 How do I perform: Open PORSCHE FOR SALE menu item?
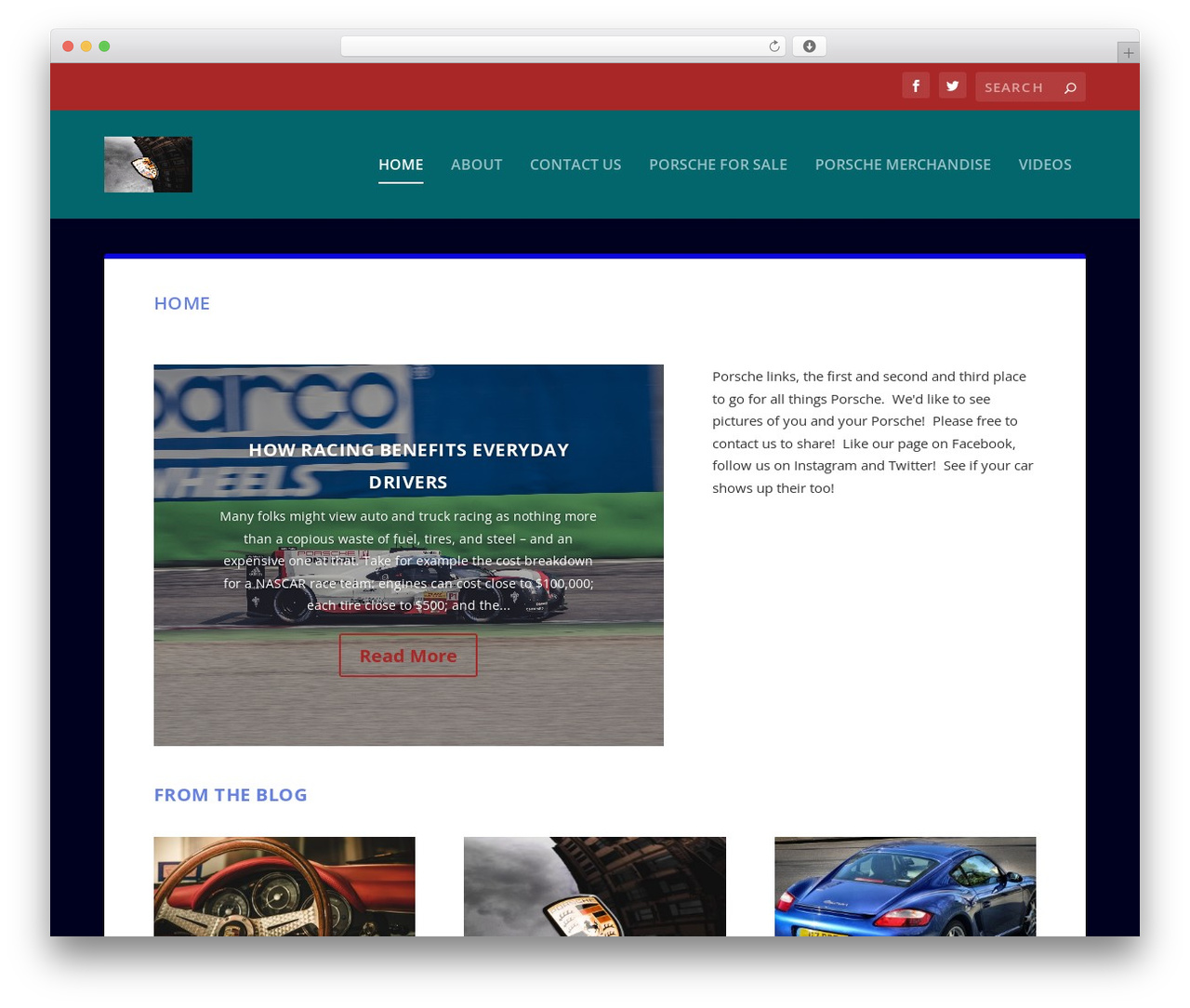tap(718, 165)
